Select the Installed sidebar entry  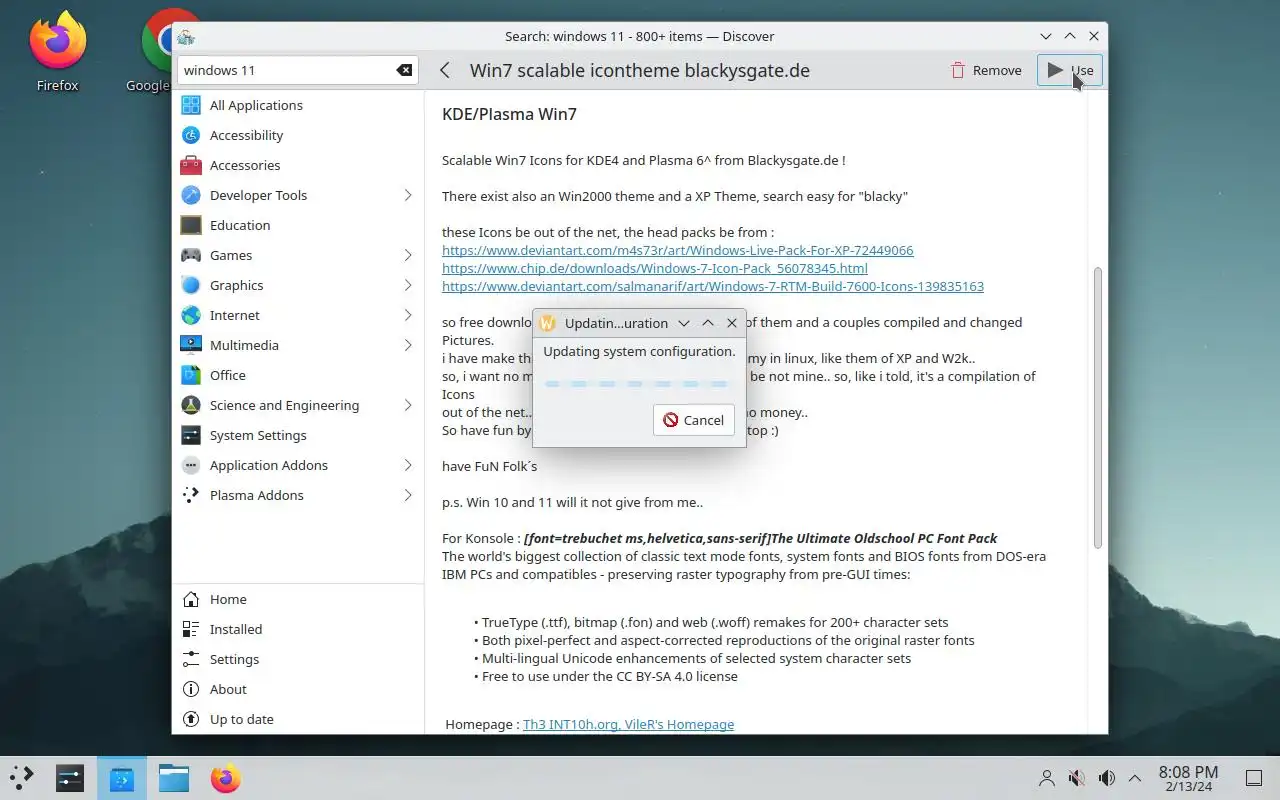(298, 629)
